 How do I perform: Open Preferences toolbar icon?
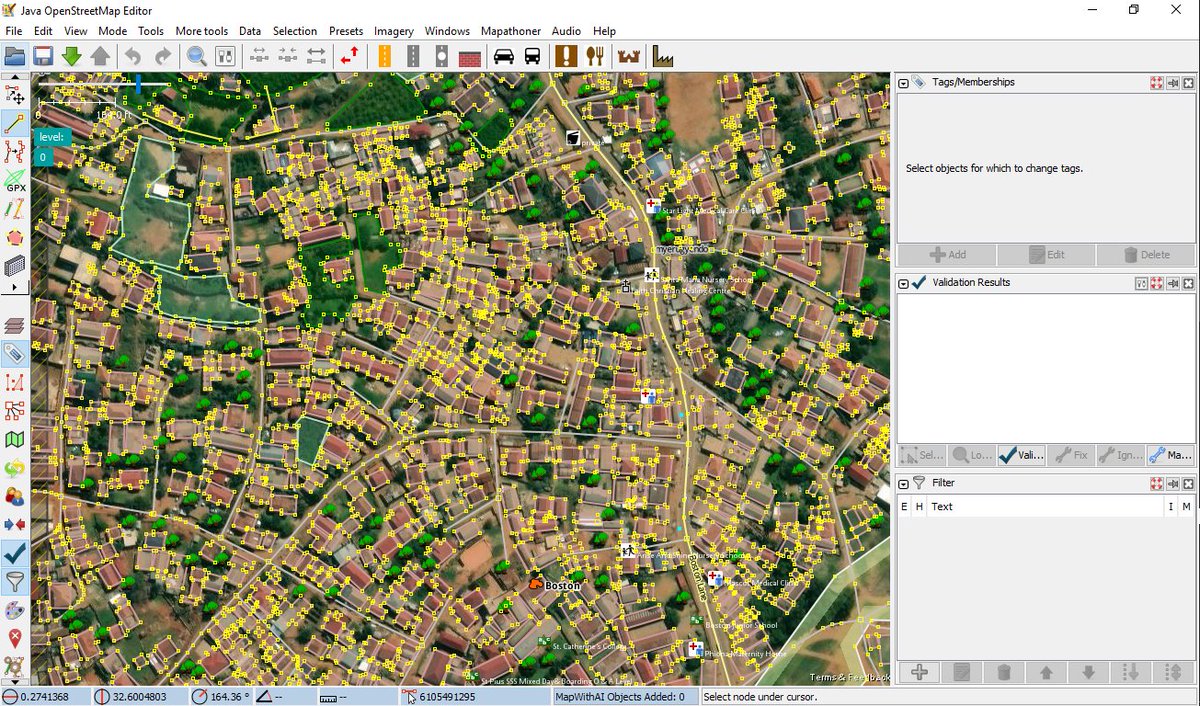coord(224,56)
